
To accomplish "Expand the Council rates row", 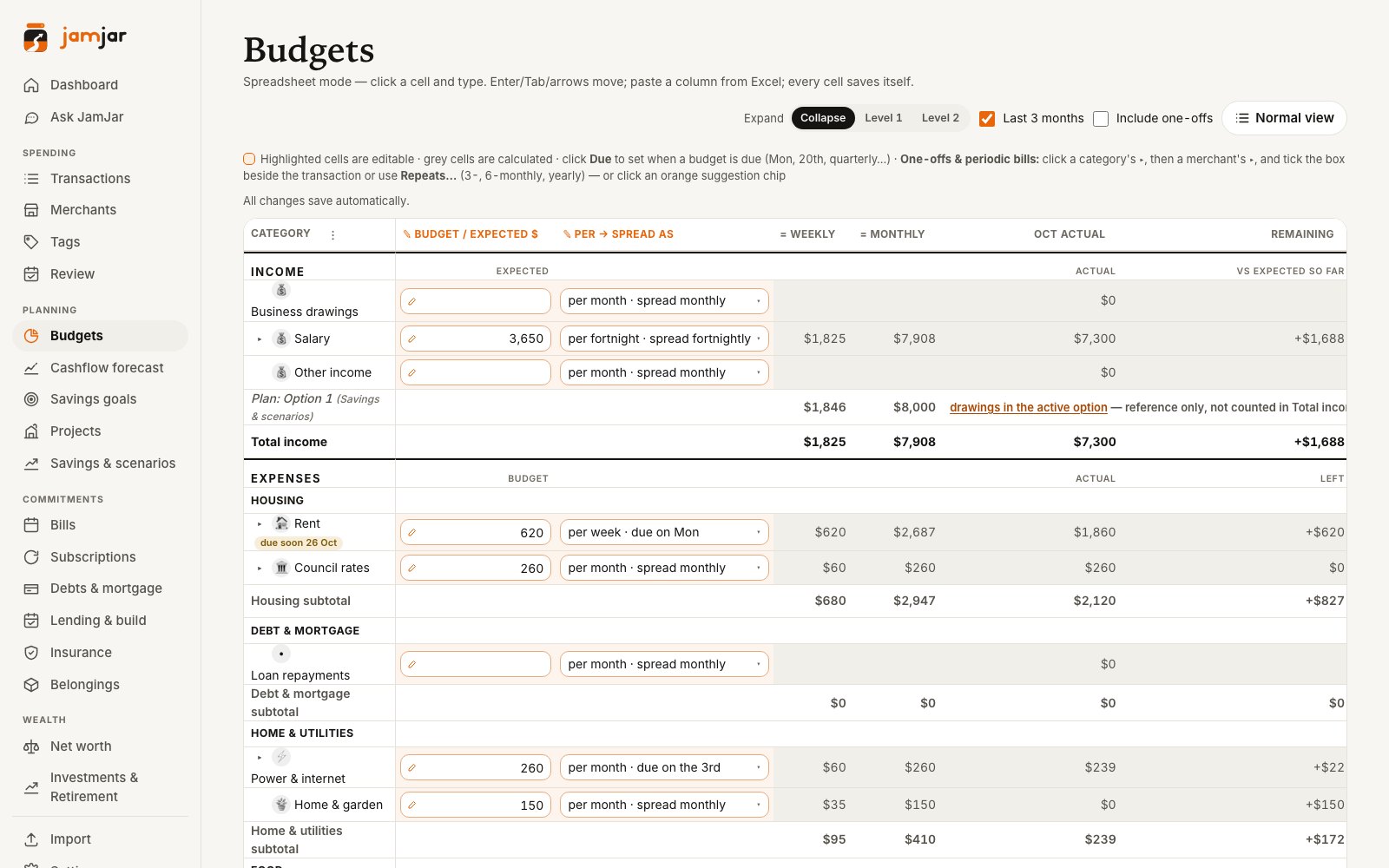I will (x=260, y=569).
